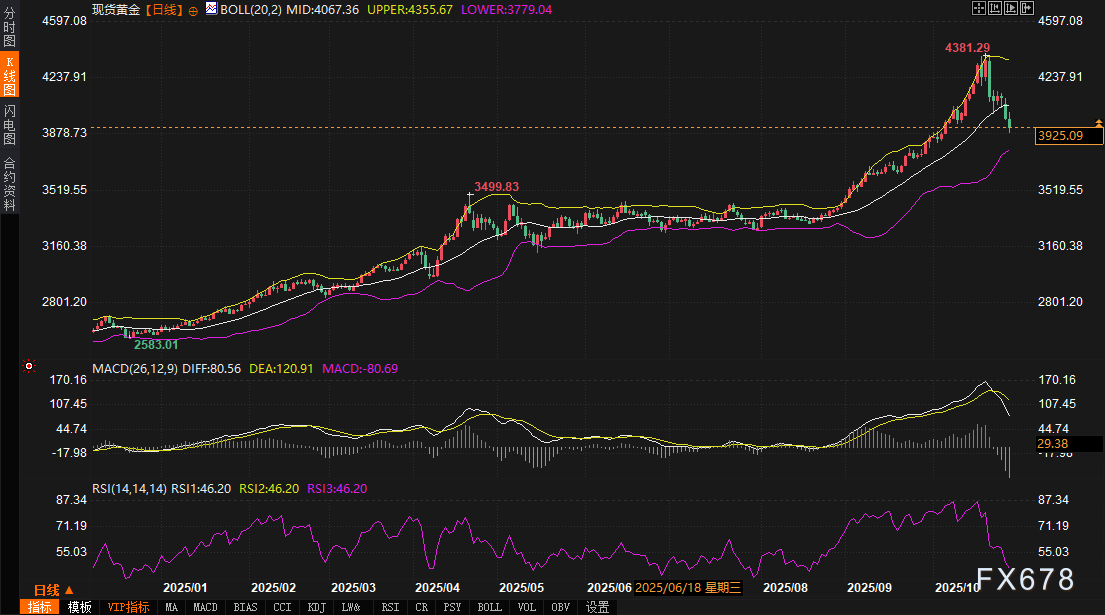Screen dimensions: 1105x615
Task: Click the orange arrow marker above current price
Action: [1099, 123]
